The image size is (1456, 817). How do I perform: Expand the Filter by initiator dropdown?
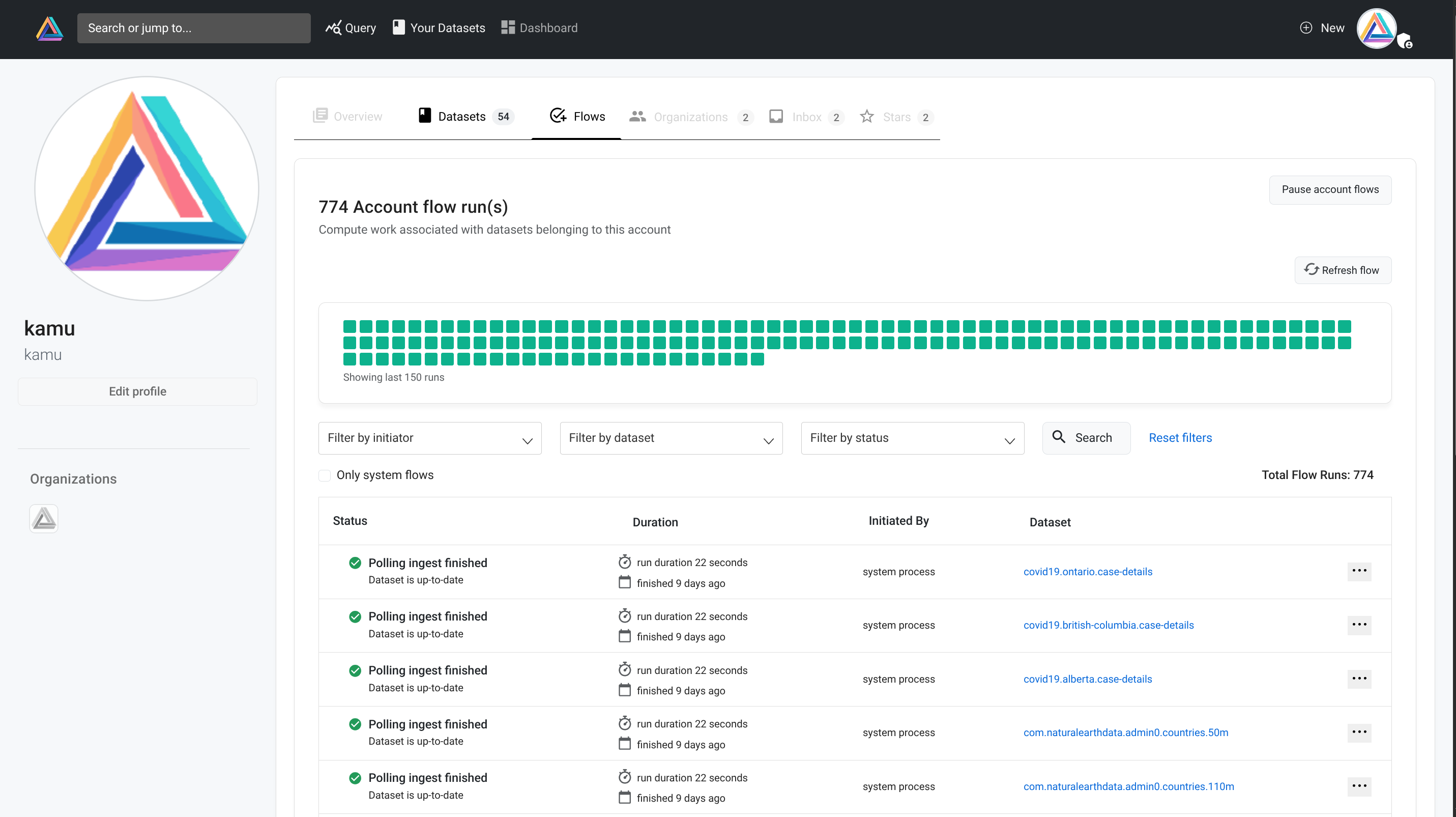tap(429, 438)
